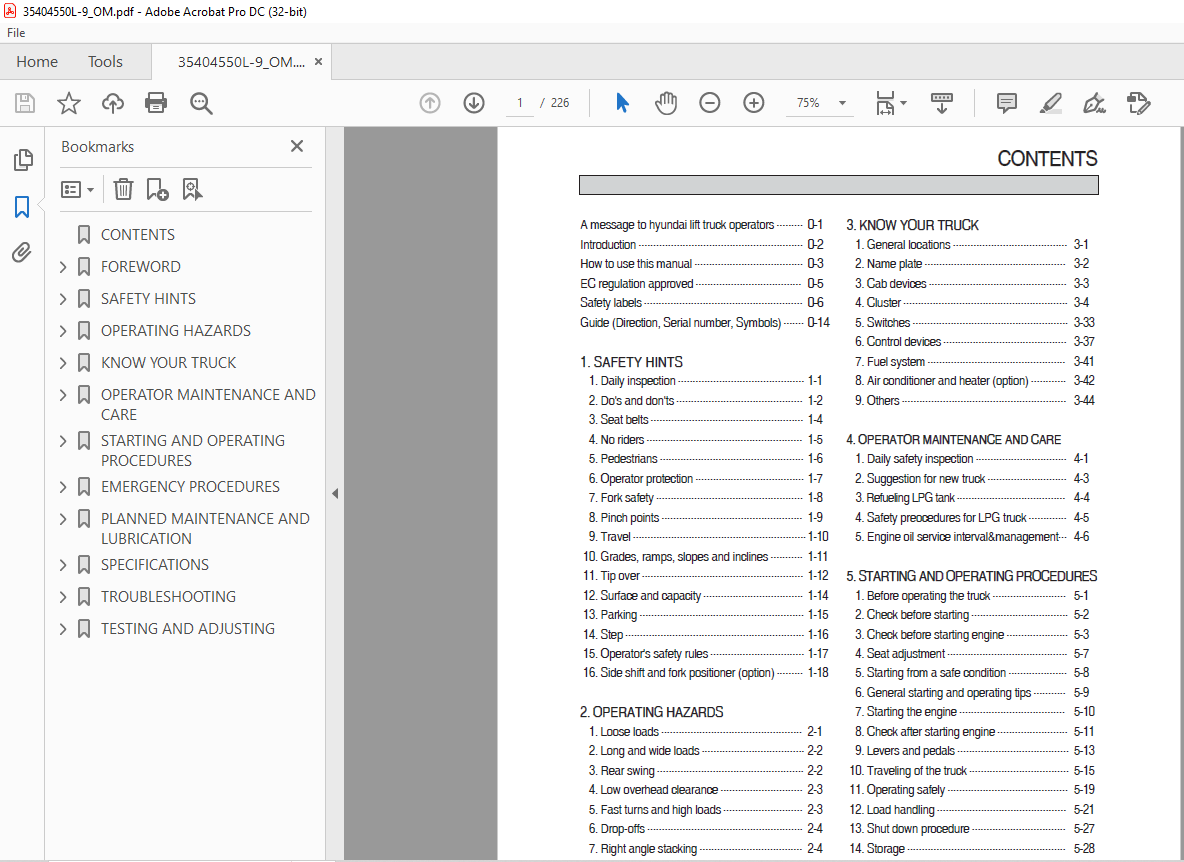Expand the TROUBLESHOOTING bookmark
The image size is (1184, 862).
tap(63, 597)
